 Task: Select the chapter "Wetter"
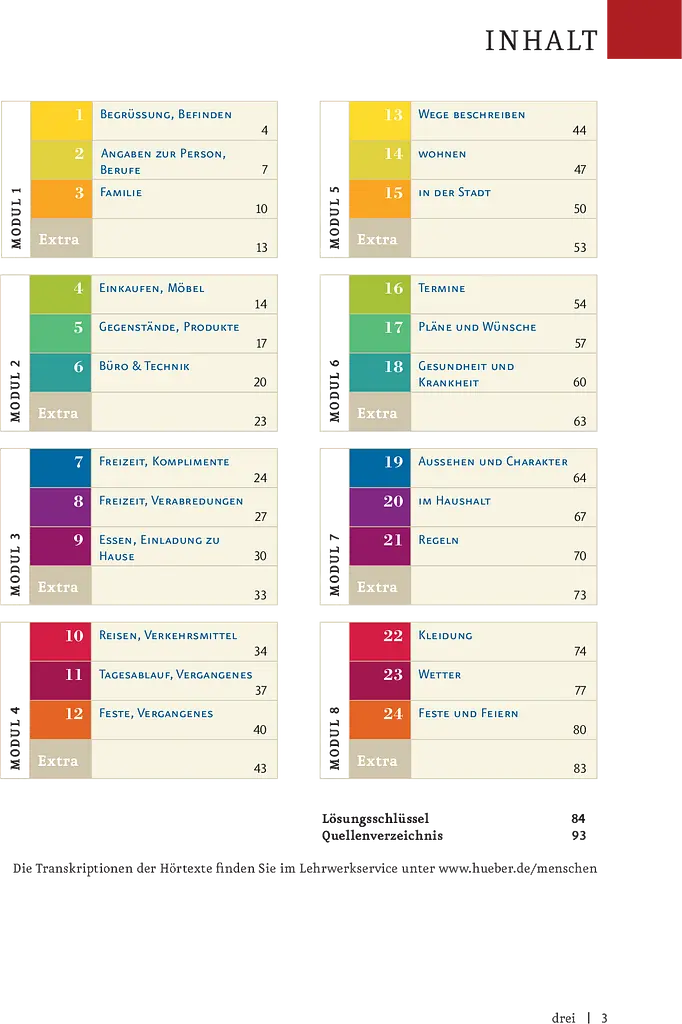[x=440, y=674]
